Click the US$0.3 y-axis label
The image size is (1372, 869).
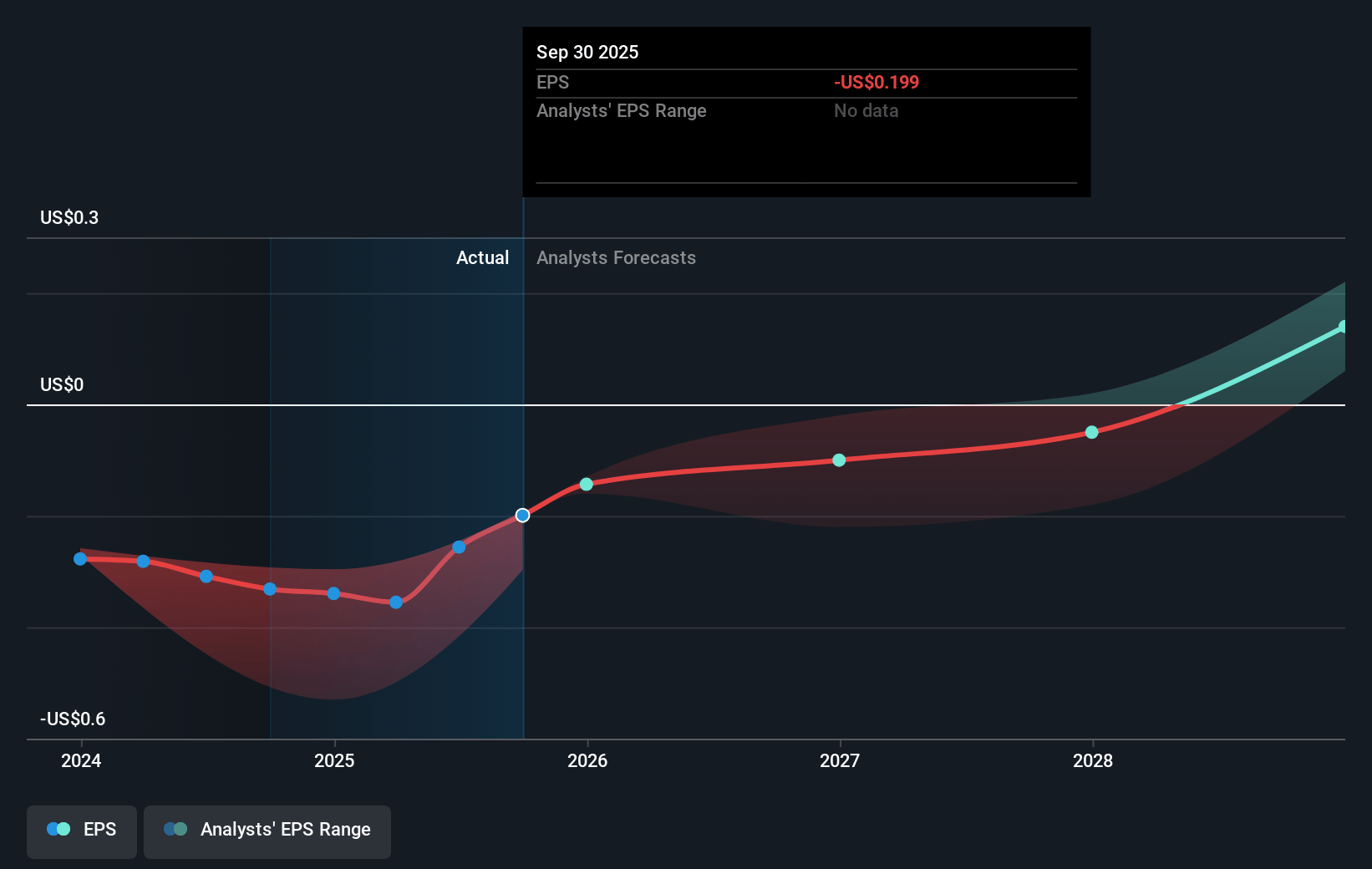69,218
